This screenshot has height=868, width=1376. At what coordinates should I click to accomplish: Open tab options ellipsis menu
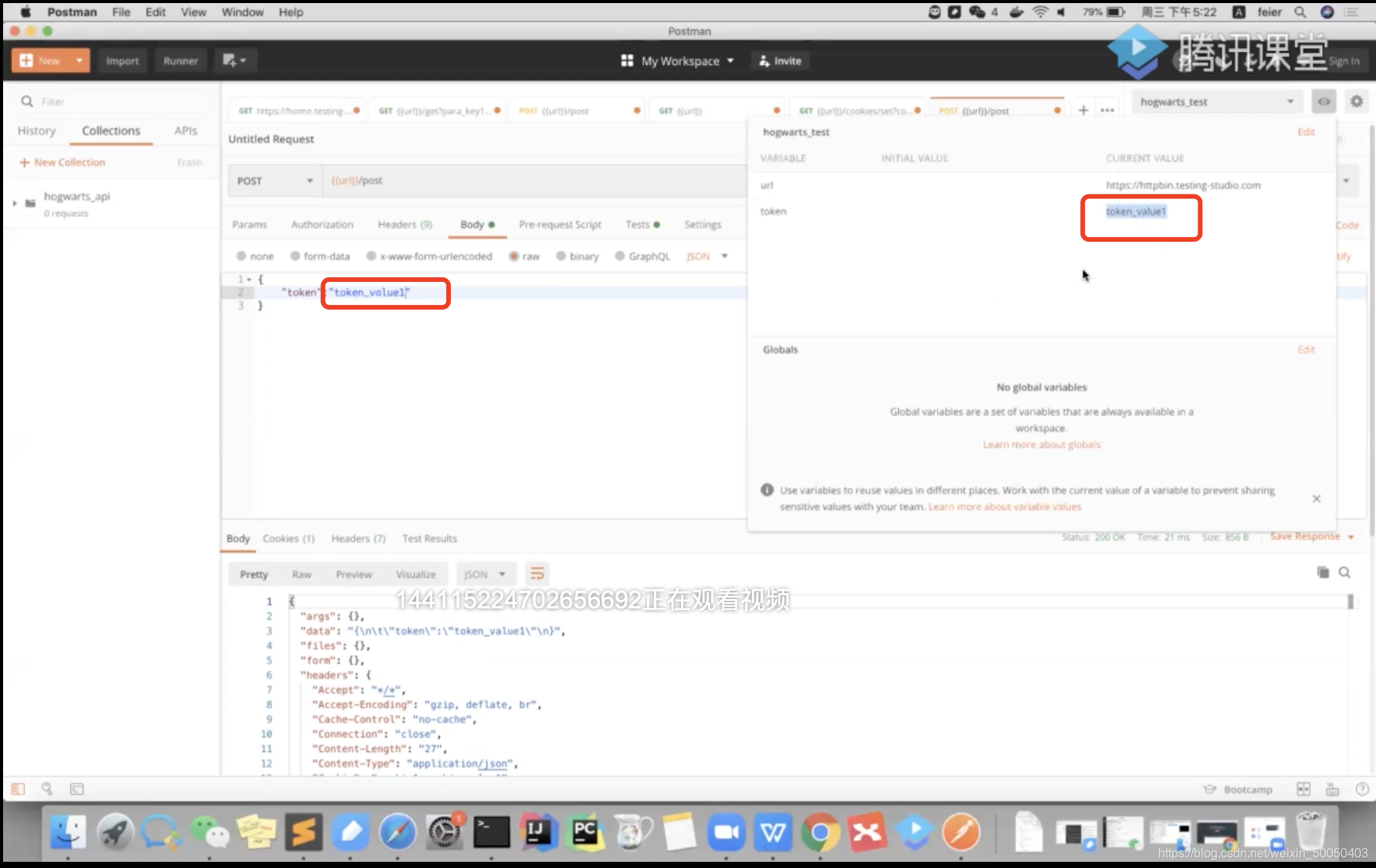pyautogui.click(x=1107, y=110)
